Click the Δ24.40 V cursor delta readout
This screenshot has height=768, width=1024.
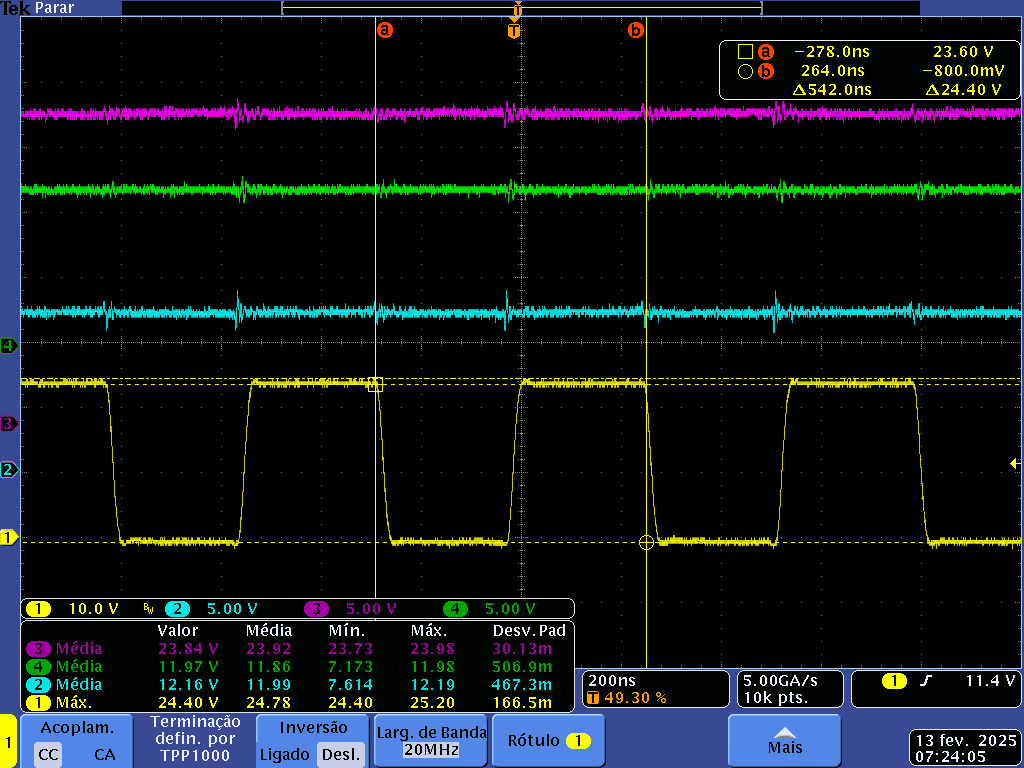(x=963, y=90)
